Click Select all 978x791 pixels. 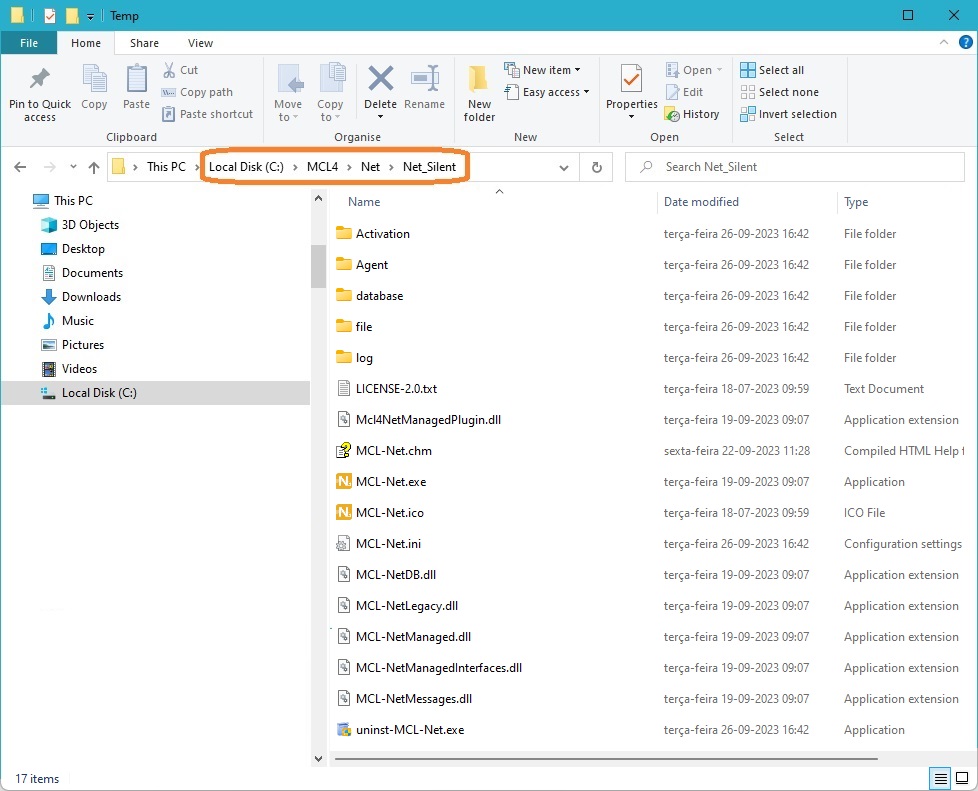772,70
